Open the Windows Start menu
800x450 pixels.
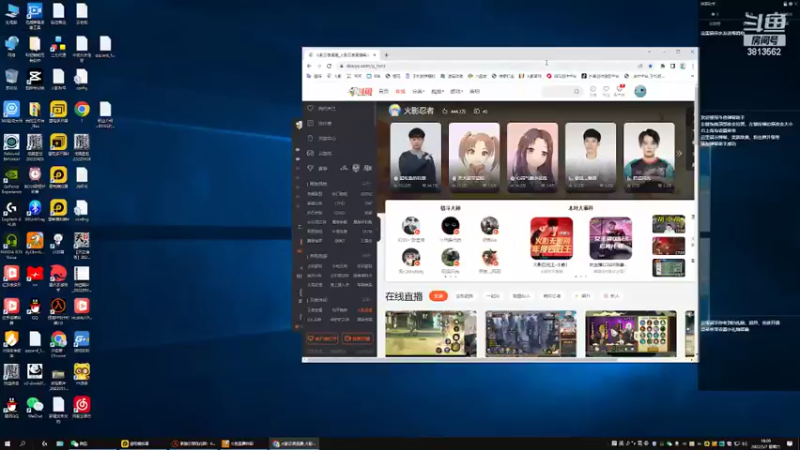7,443
